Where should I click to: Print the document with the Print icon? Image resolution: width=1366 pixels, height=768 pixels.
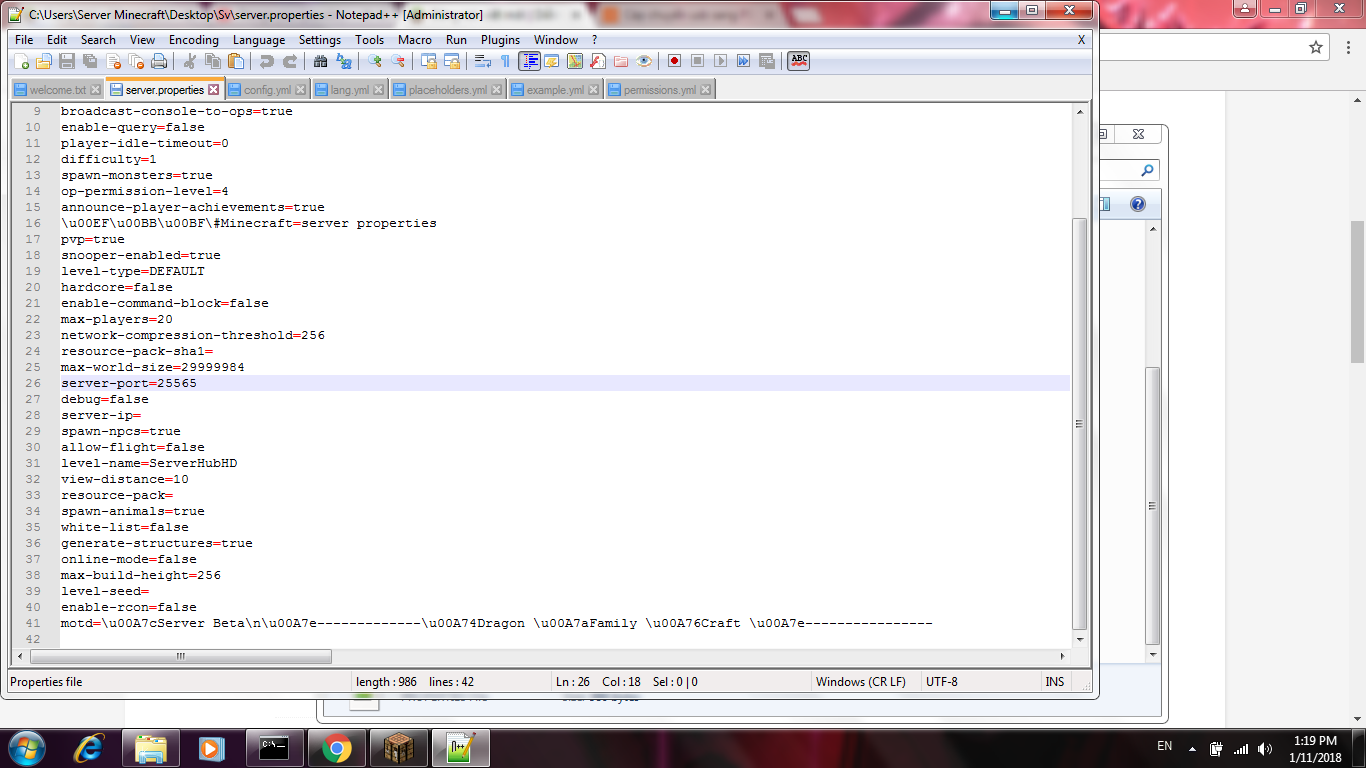click(x=159, y=61)
